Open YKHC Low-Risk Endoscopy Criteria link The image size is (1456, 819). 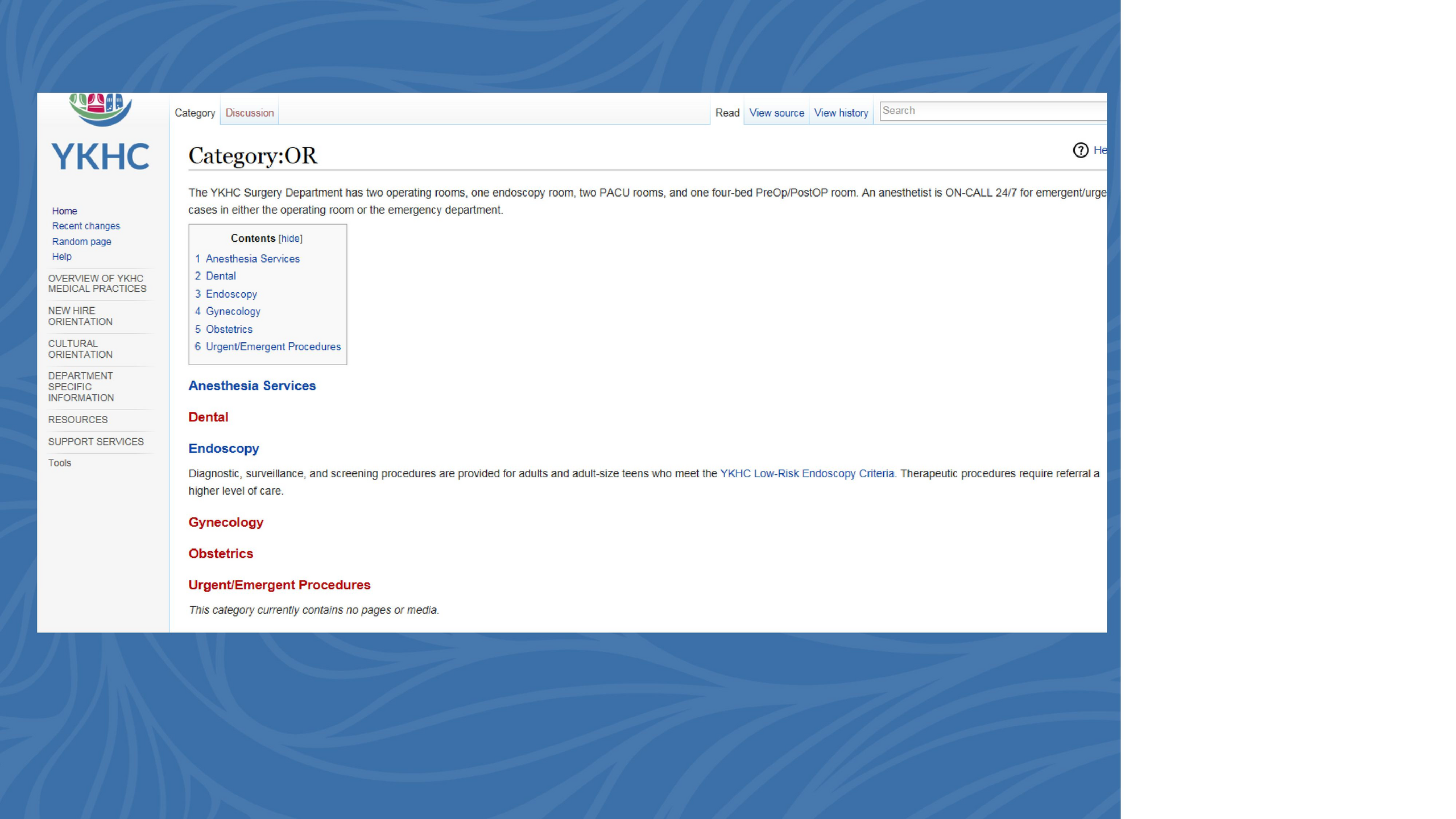[x=806, y=474]
